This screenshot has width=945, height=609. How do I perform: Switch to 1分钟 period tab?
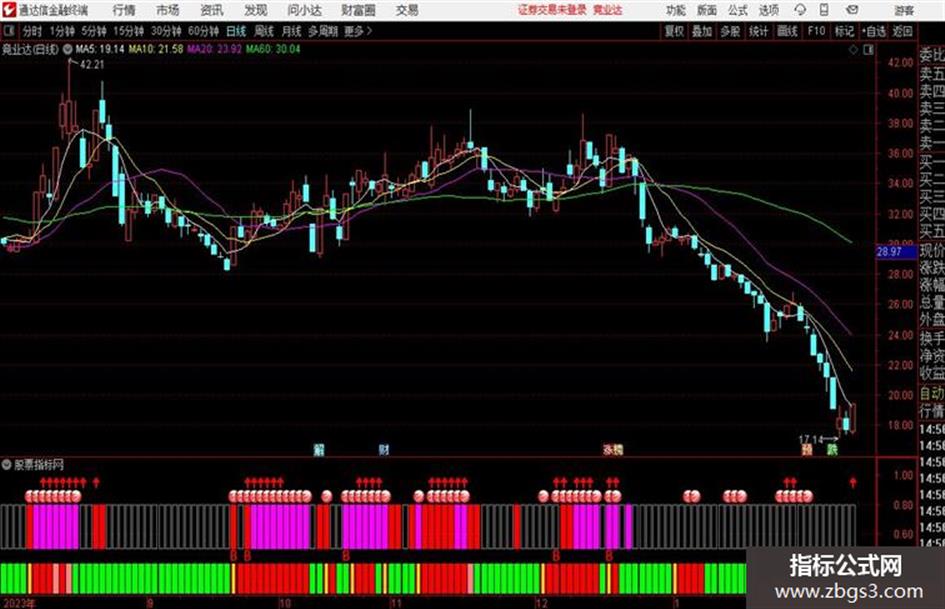tap(62, 31)
